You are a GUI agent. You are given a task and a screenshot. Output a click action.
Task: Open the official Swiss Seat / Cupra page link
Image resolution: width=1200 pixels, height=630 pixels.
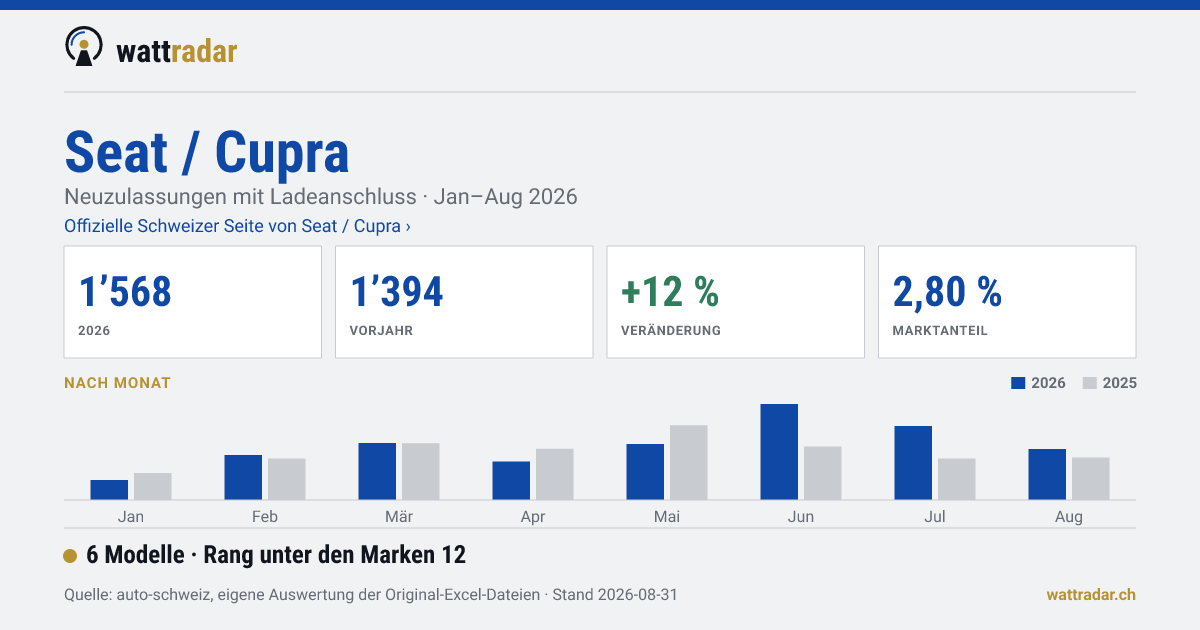238,226
